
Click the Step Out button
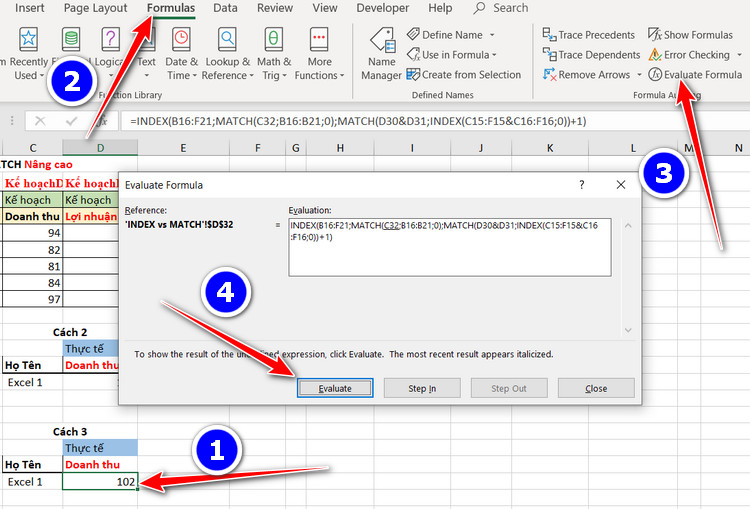[x=509, y=388]
